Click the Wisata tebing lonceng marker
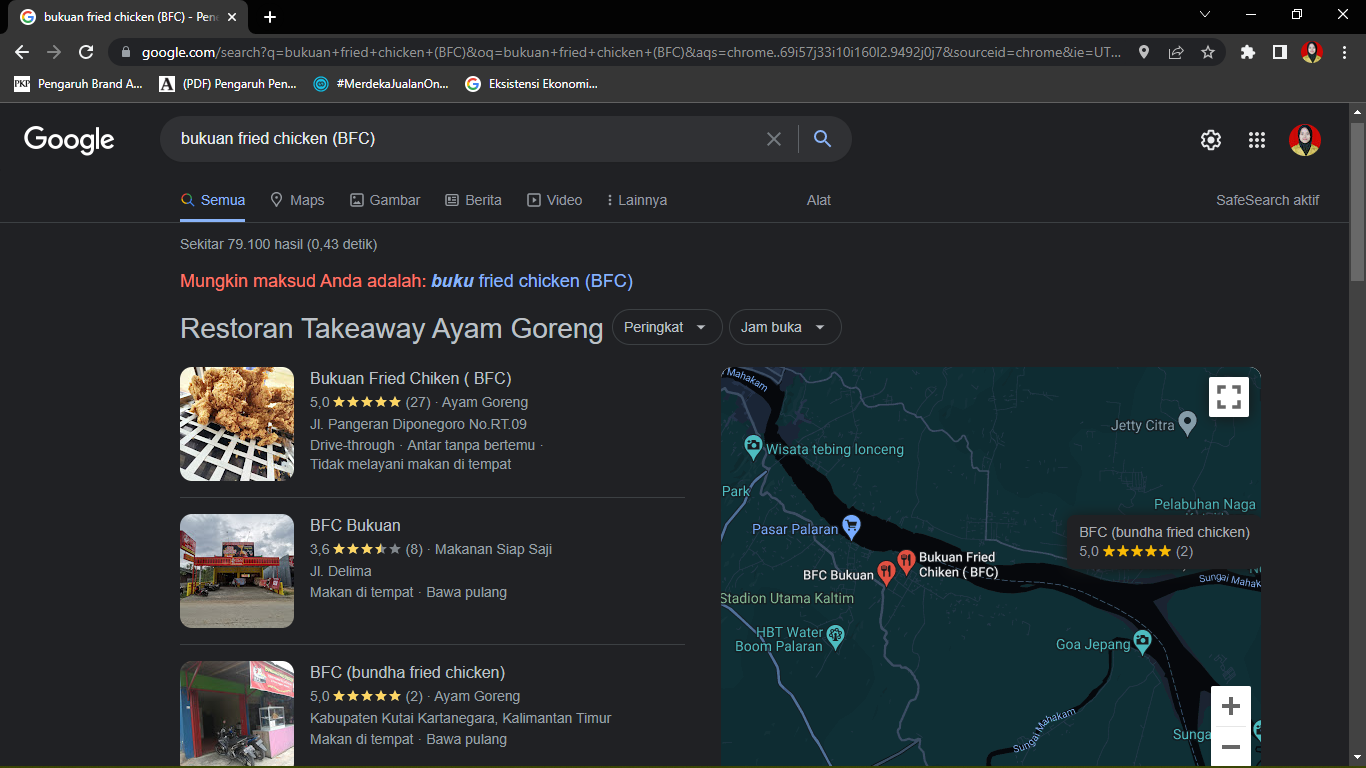This screenshot has width=1366, height=768. coord(753,445)
